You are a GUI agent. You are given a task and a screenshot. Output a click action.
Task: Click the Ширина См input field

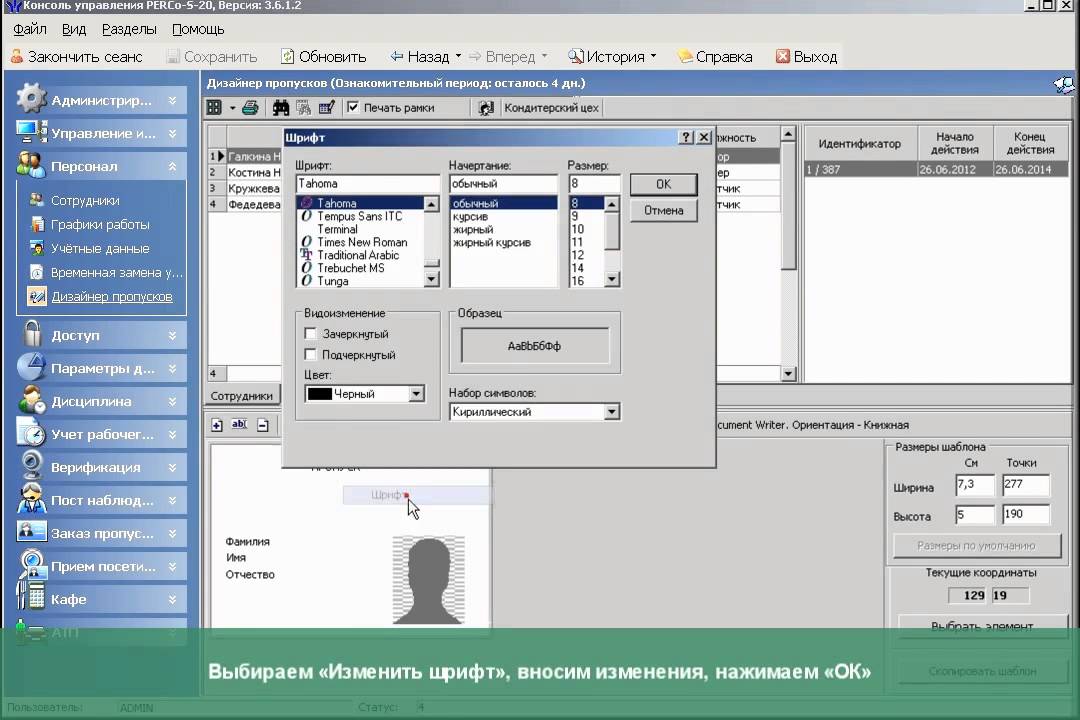point(974,484)
